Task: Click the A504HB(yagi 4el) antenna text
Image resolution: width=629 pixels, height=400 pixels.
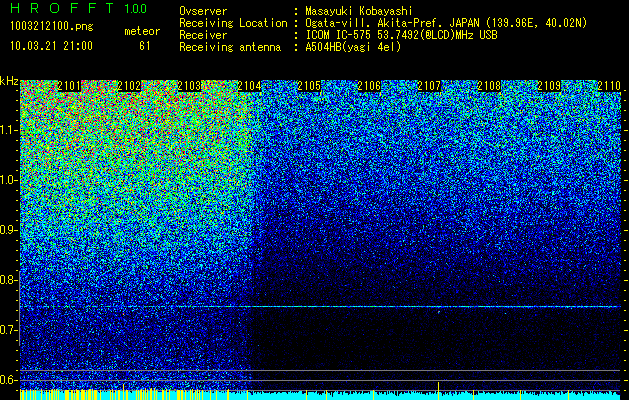Action: coord(353,47)
